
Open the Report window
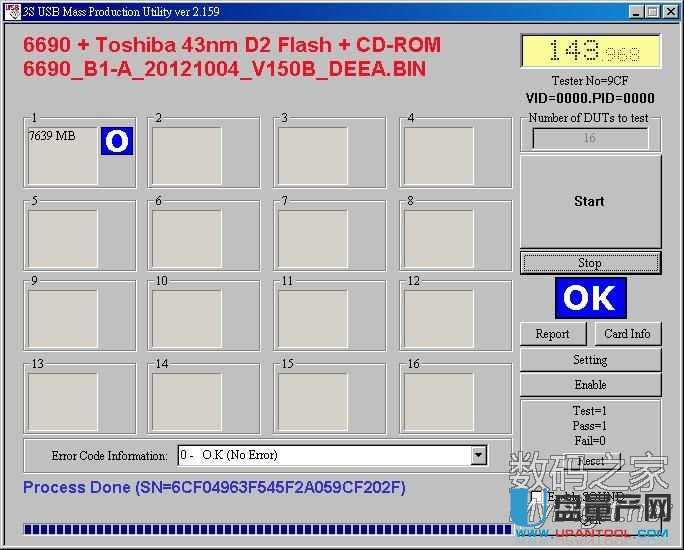(x=552, y=334)
